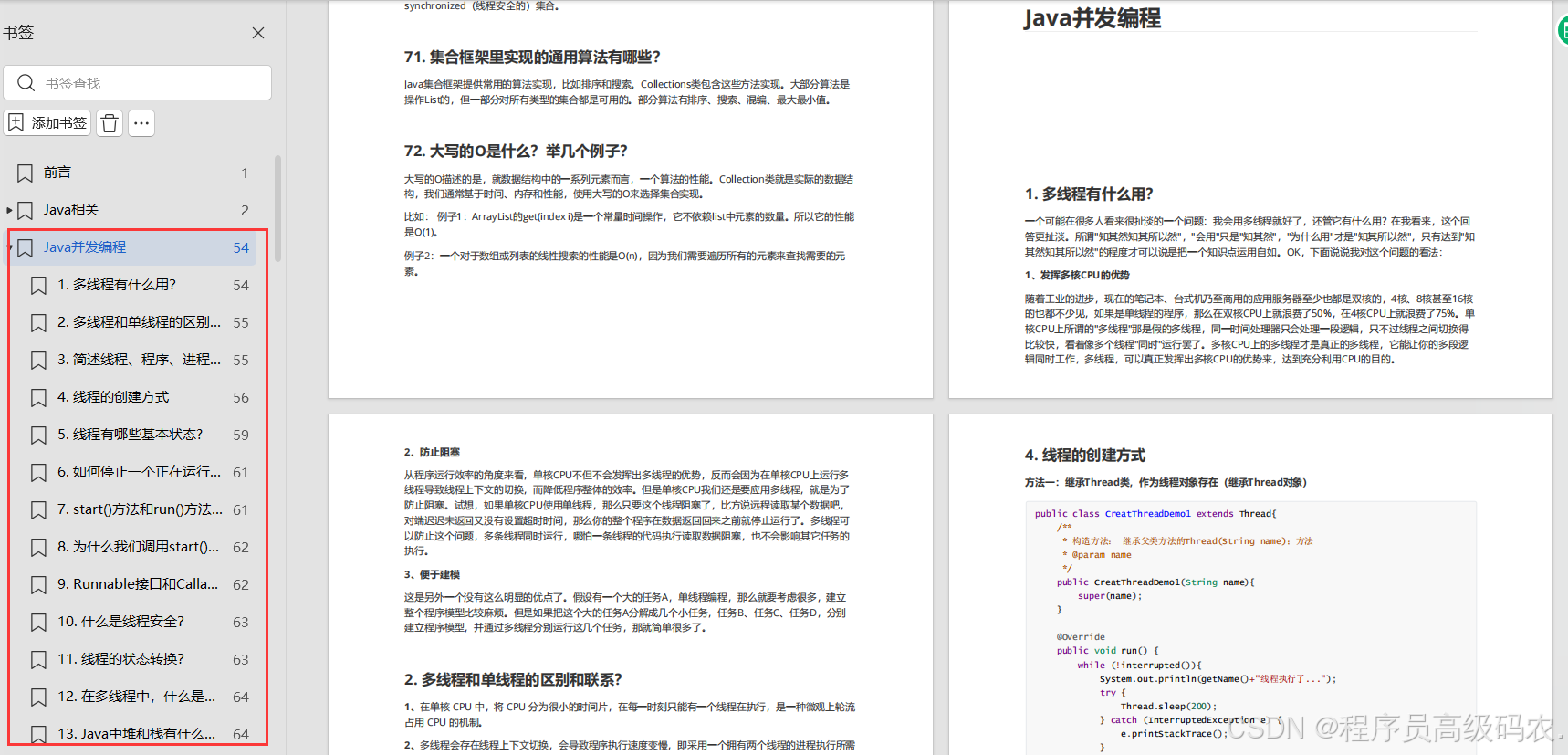The width and height of the screenshot is (1568, 755).
Task: Click heading 72. 大写的O是什么? 举几个例子?
Action: click(x=516, y=152)
